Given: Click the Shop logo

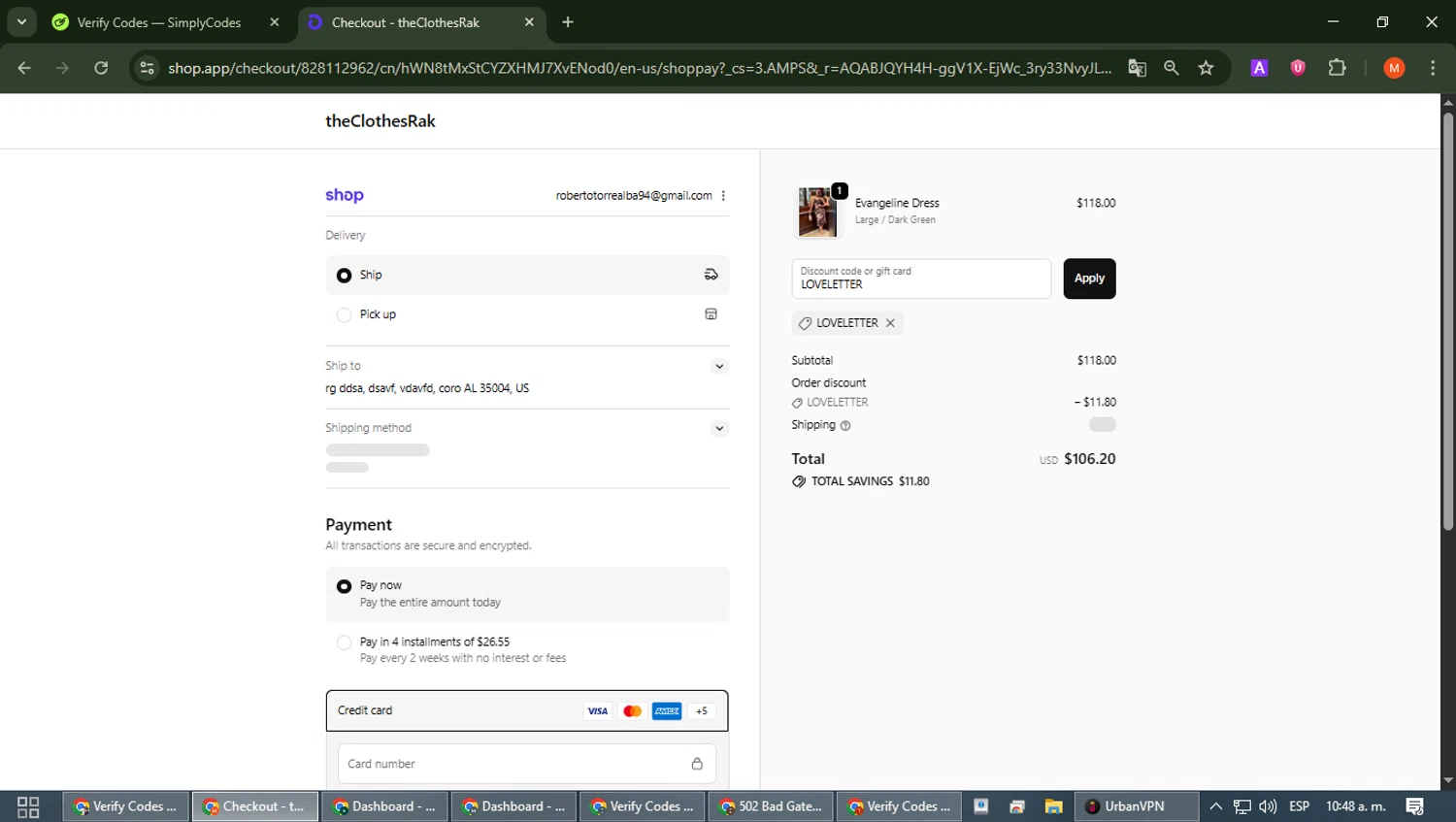Looking at the screenshot, I should [x=345, y=195].
